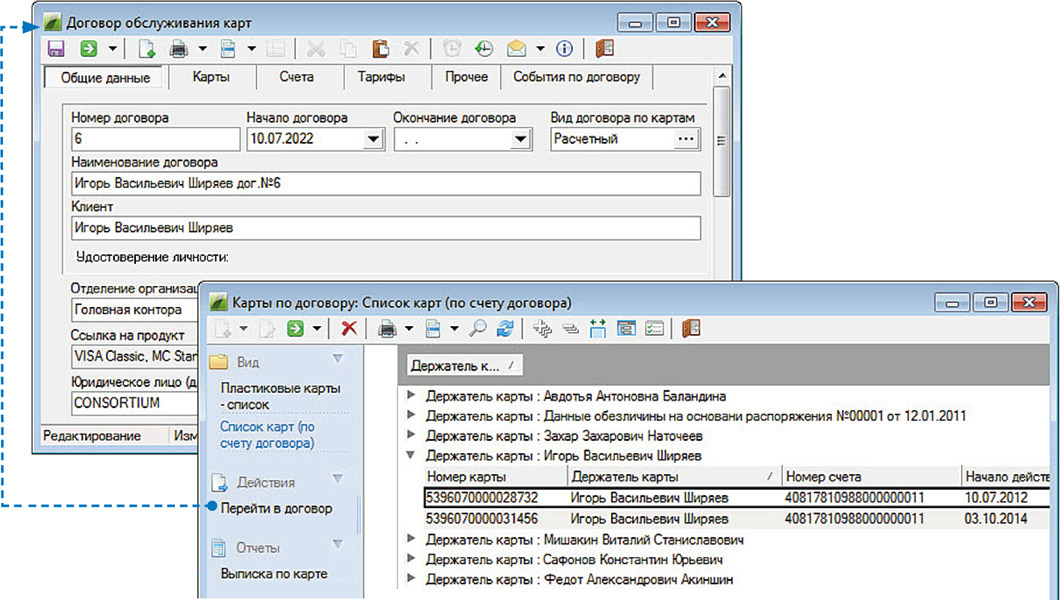Open Выписка по карте report

point(274,574)
